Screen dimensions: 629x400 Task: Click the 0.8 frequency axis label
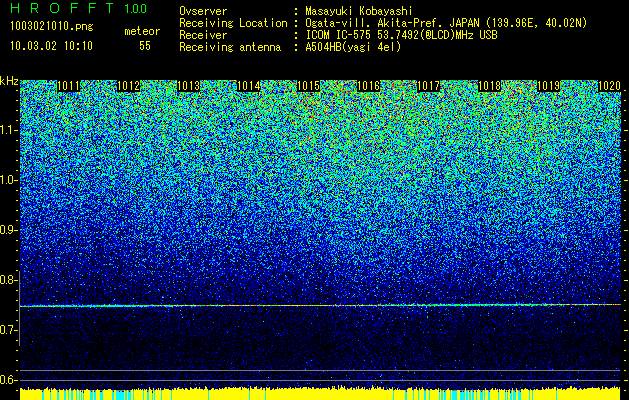click(x=9, y=280)
